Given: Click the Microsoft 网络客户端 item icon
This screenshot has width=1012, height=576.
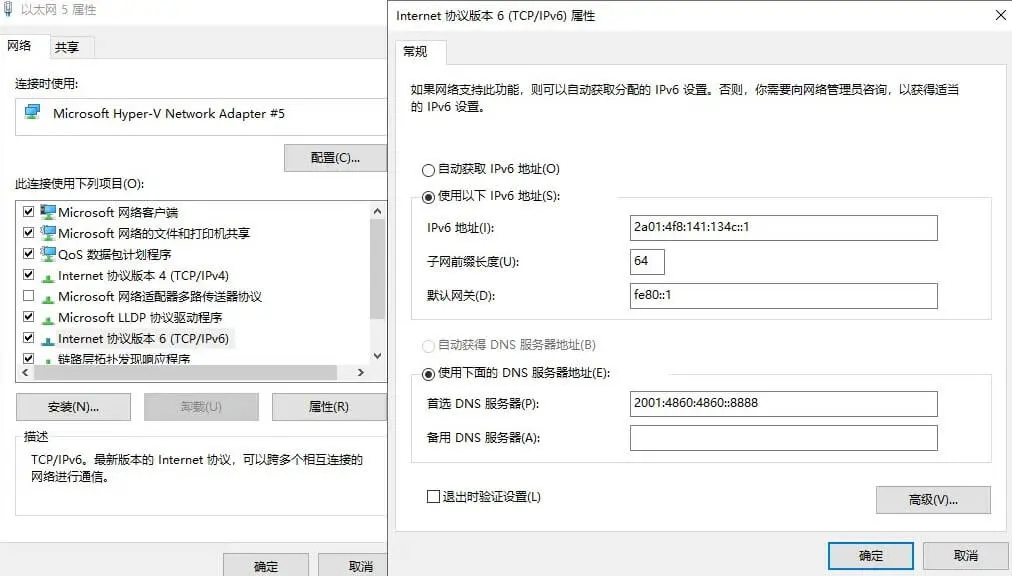Looking at the screenshot, I should pyautogui.click(x=48, y=212).
